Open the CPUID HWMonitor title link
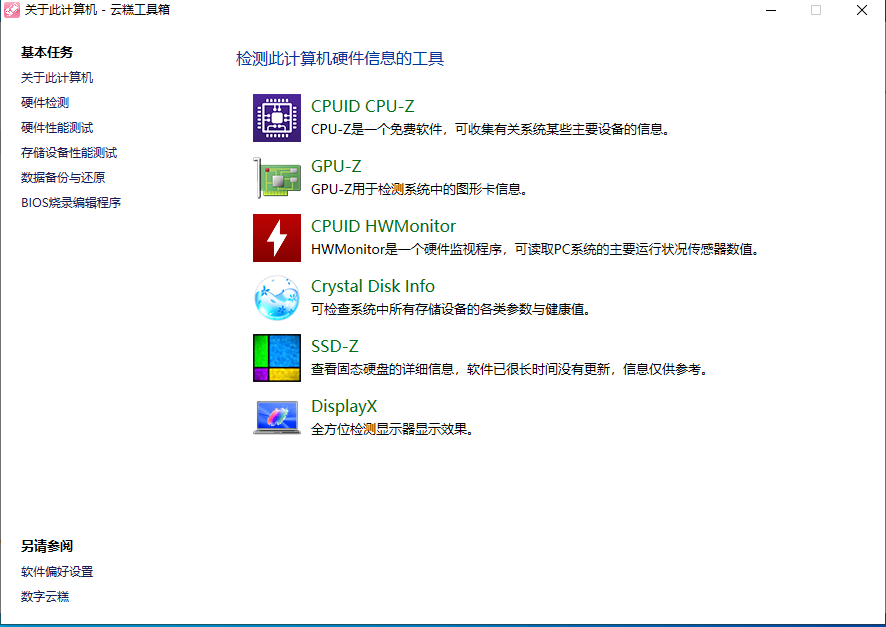The image size is (886, 627). (383, 226)
